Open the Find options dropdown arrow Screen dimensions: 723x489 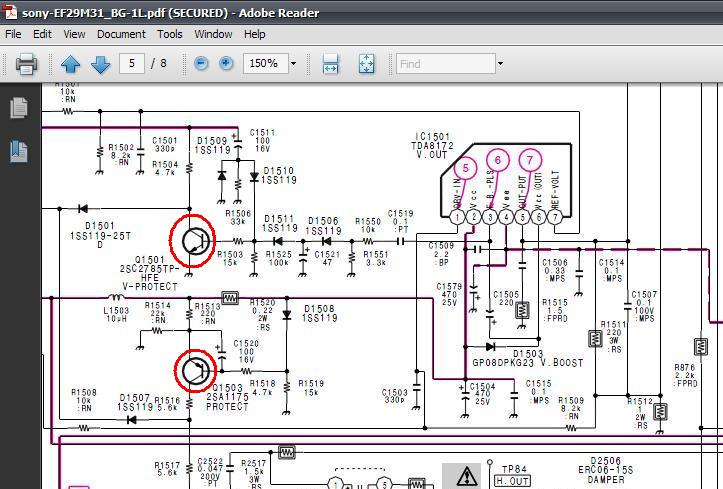pyautogui.click(x=500, y=64)
